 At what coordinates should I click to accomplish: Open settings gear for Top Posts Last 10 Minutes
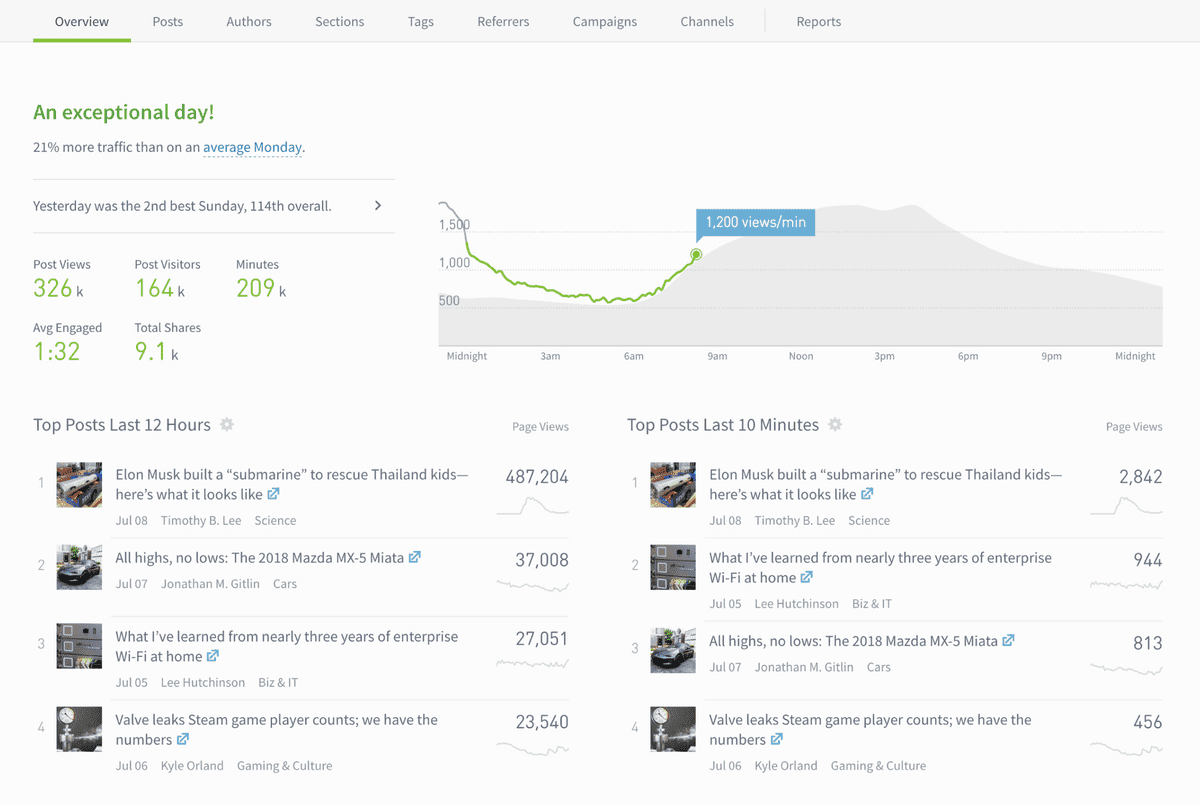[835, 425]
